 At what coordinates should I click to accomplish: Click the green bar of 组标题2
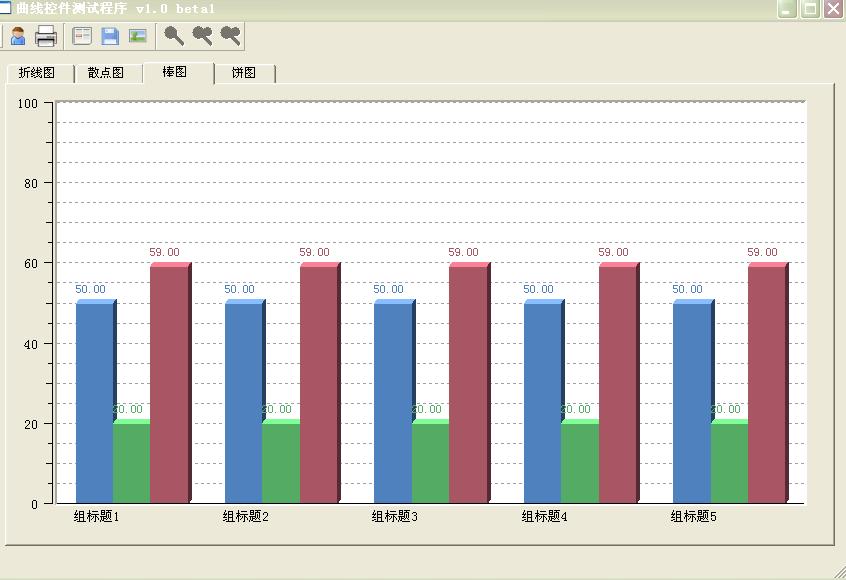(281, 463)
